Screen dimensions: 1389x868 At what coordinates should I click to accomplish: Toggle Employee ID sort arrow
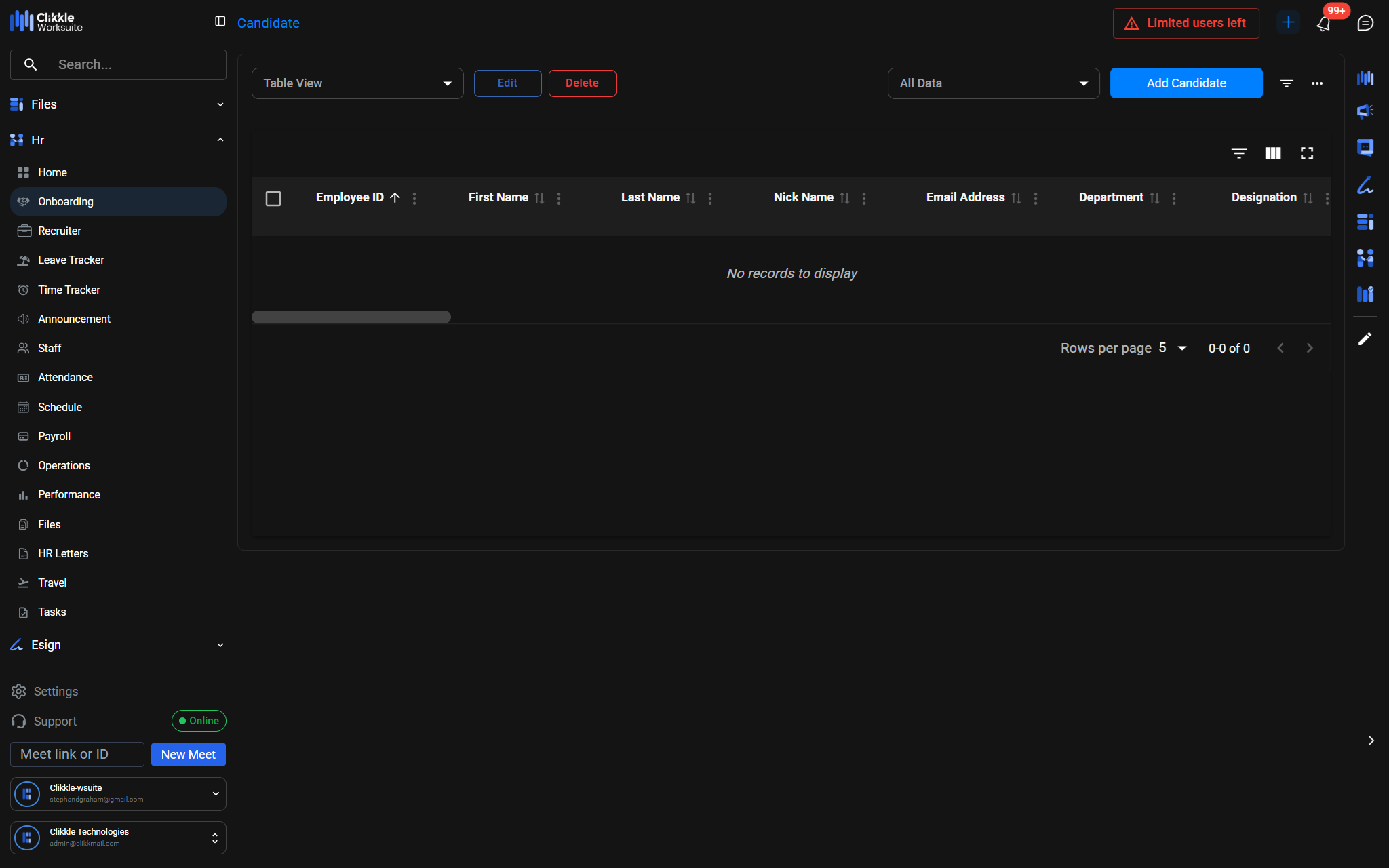[x=395, y=198]
